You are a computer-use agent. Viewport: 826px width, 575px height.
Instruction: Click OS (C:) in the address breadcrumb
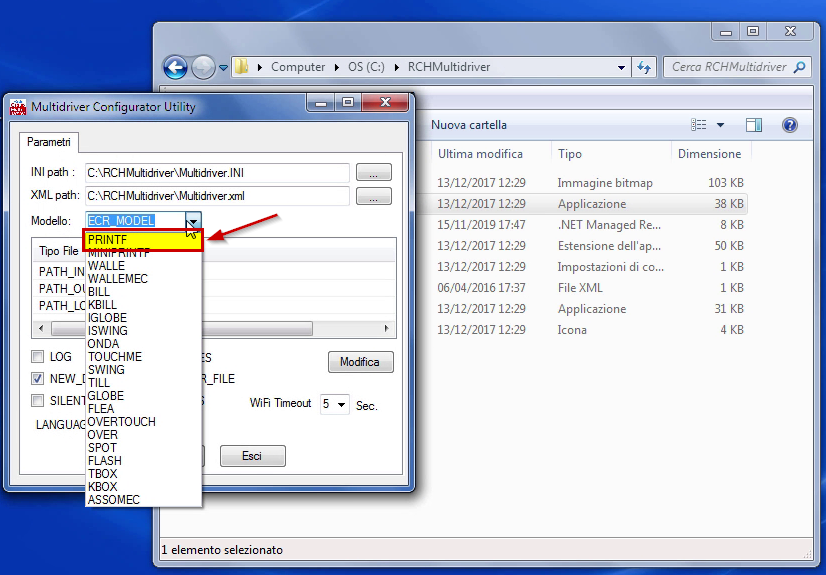tap(366, 67)
